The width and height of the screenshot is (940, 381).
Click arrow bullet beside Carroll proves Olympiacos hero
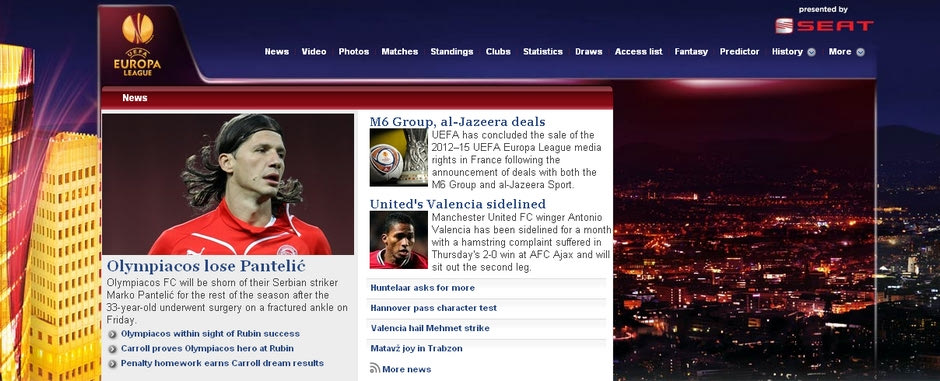[x=113, y=349]
